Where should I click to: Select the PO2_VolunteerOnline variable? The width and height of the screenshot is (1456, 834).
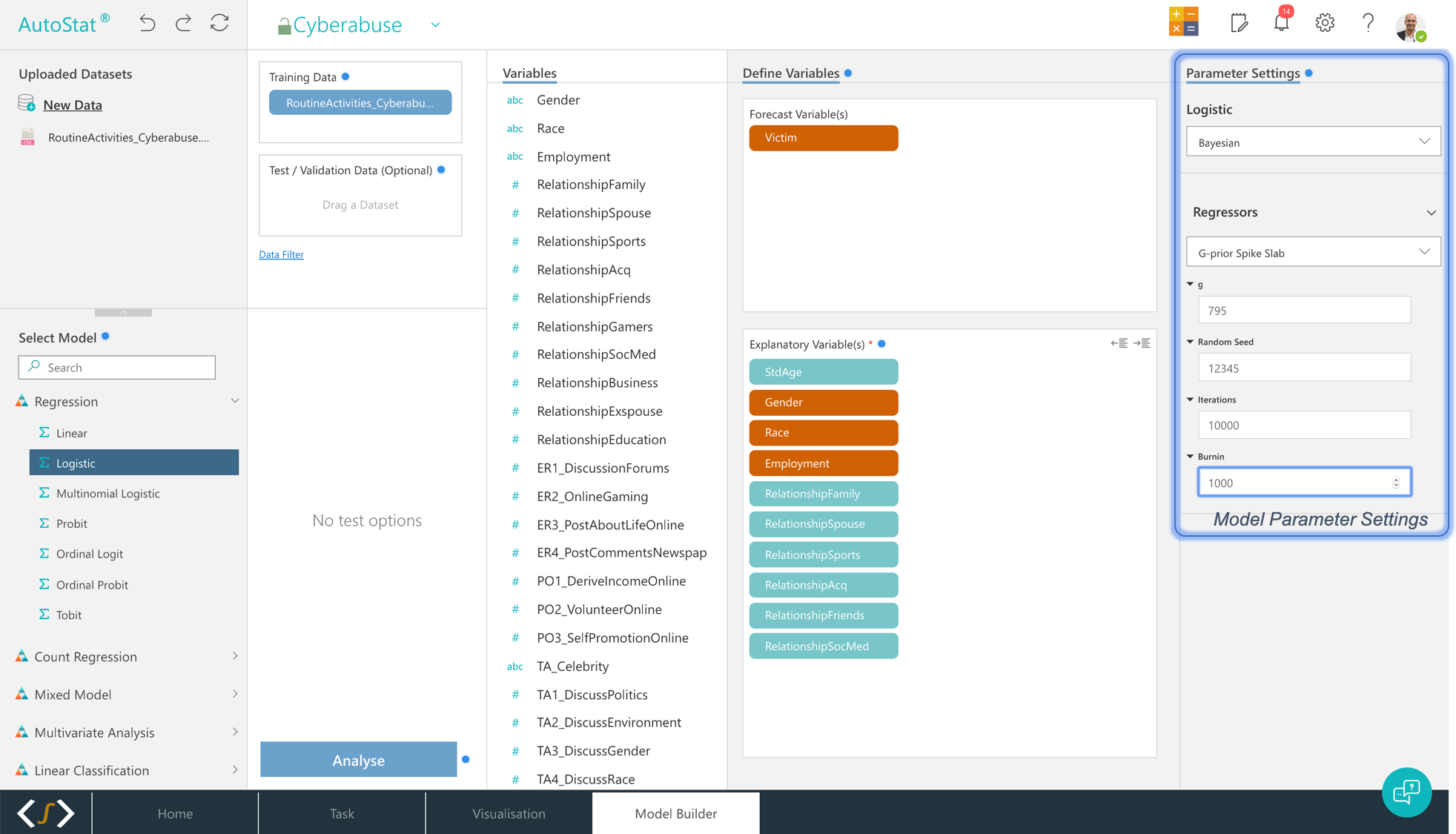click(599, 609)
